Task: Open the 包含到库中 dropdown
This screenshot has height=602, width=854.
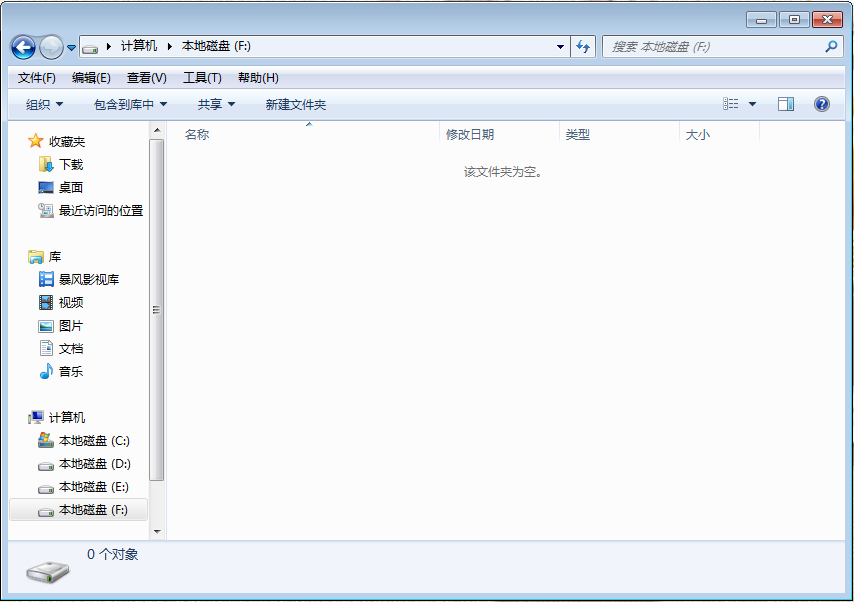Action: click(x=130, y=104)
